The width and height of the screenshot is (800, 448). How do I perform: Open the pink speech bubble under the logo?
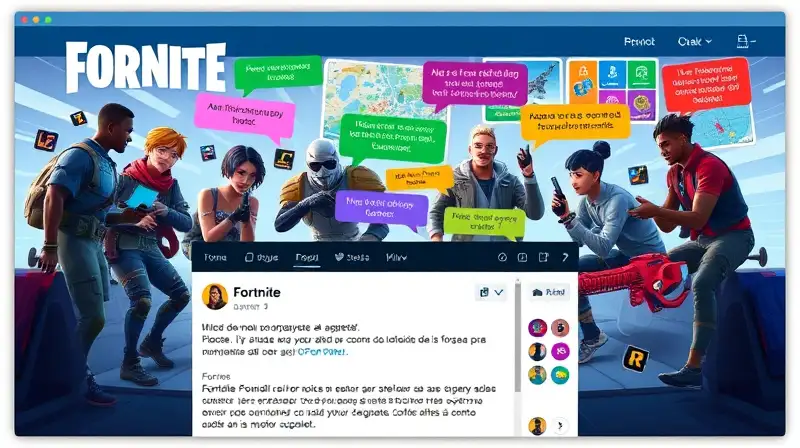[244, 116]
